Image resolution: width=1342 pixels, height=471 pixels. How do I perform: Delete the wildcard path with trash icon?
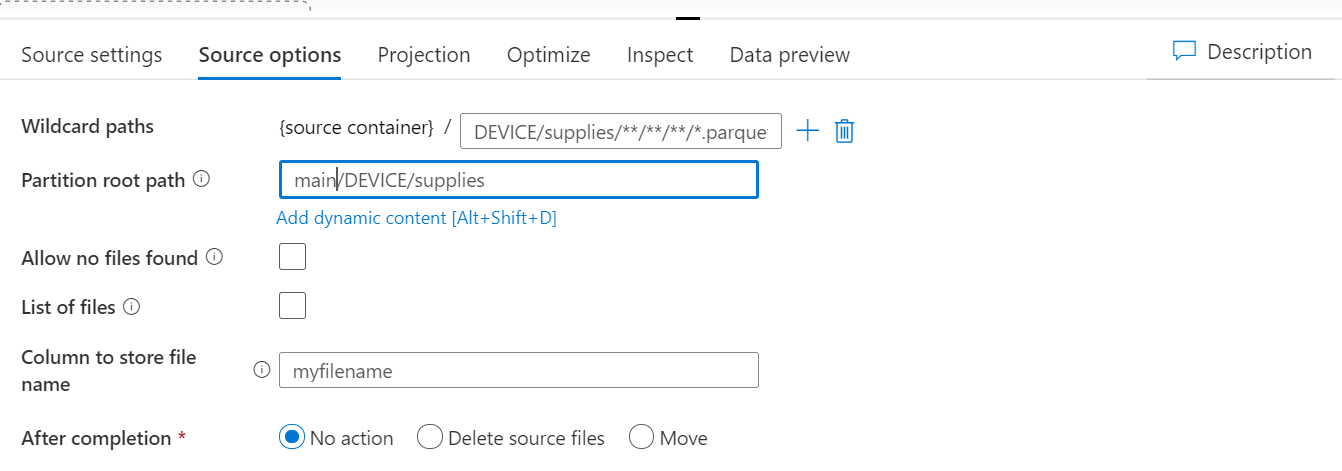[x=844, y=131]
